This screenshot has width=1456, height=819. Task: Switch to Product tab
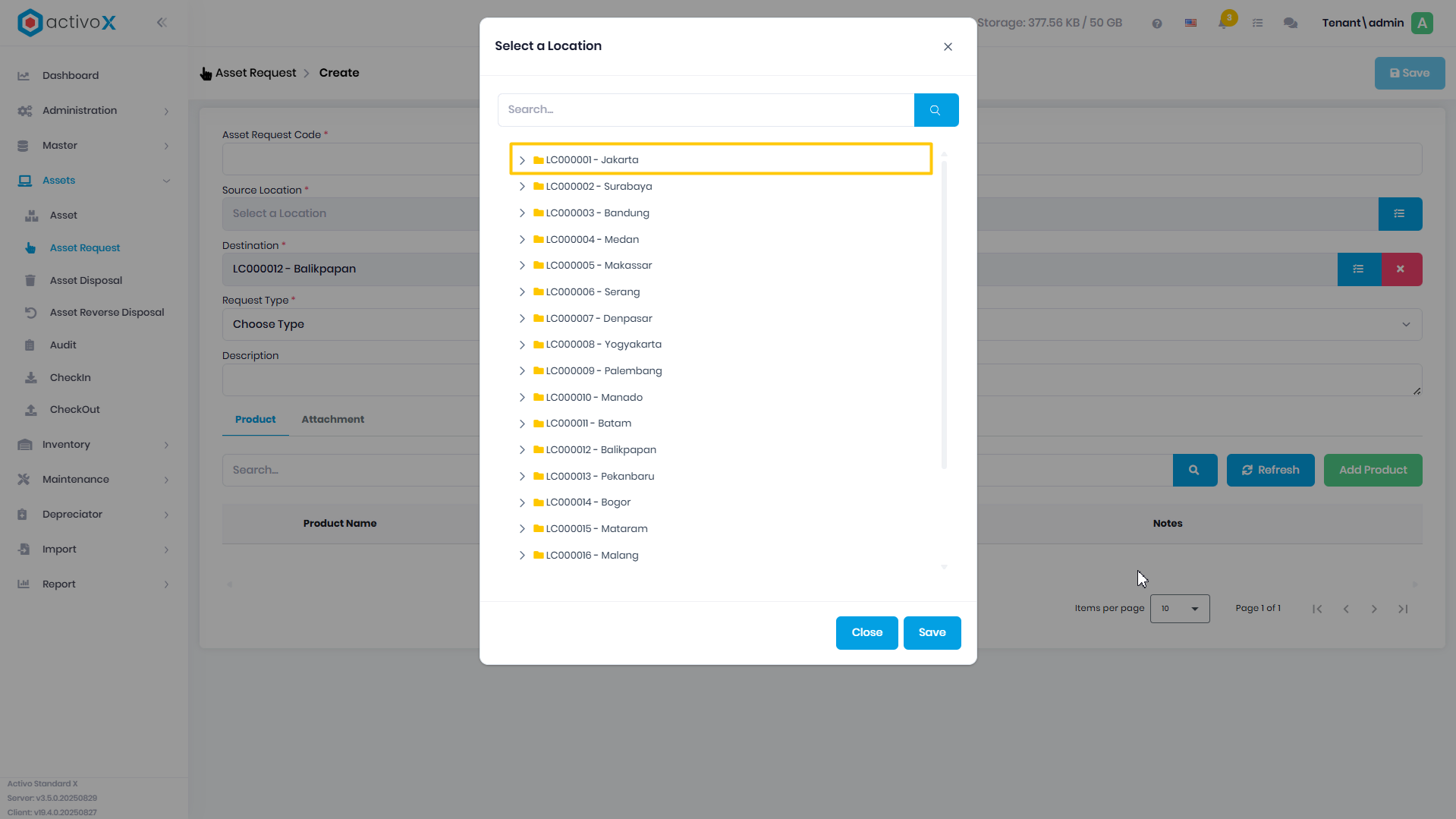pyautogui.click(x=255, y=420)
